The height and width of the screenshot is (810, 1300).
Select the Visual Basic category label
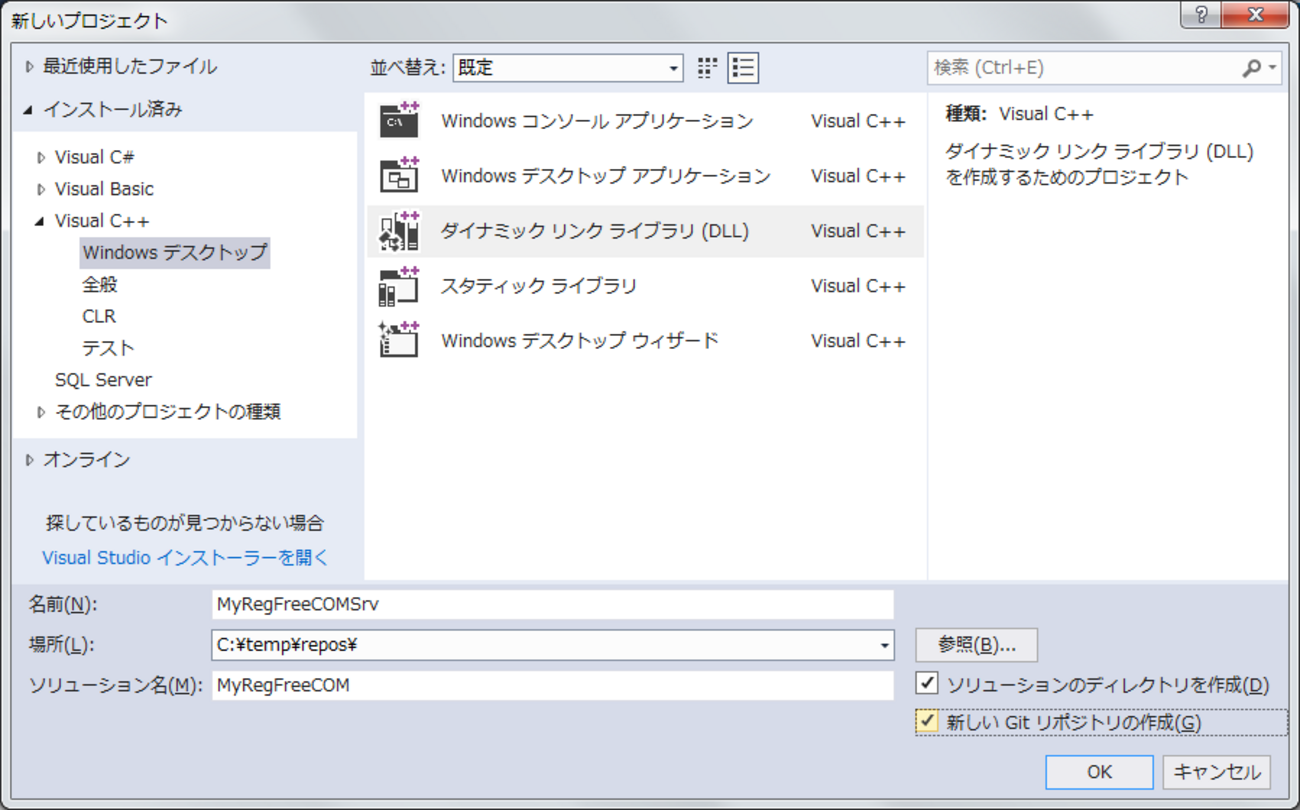tap(104, 189)
